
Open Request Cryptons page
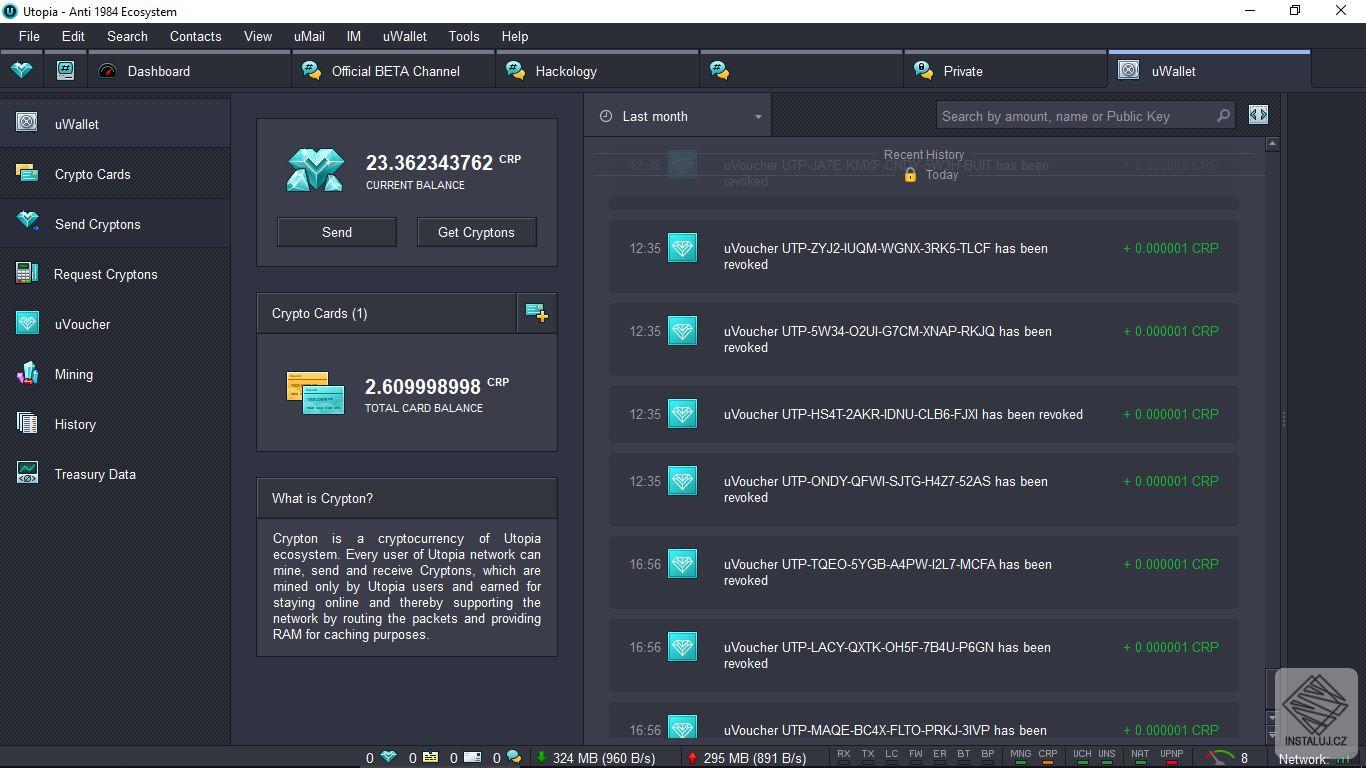[x=115, y=274]
